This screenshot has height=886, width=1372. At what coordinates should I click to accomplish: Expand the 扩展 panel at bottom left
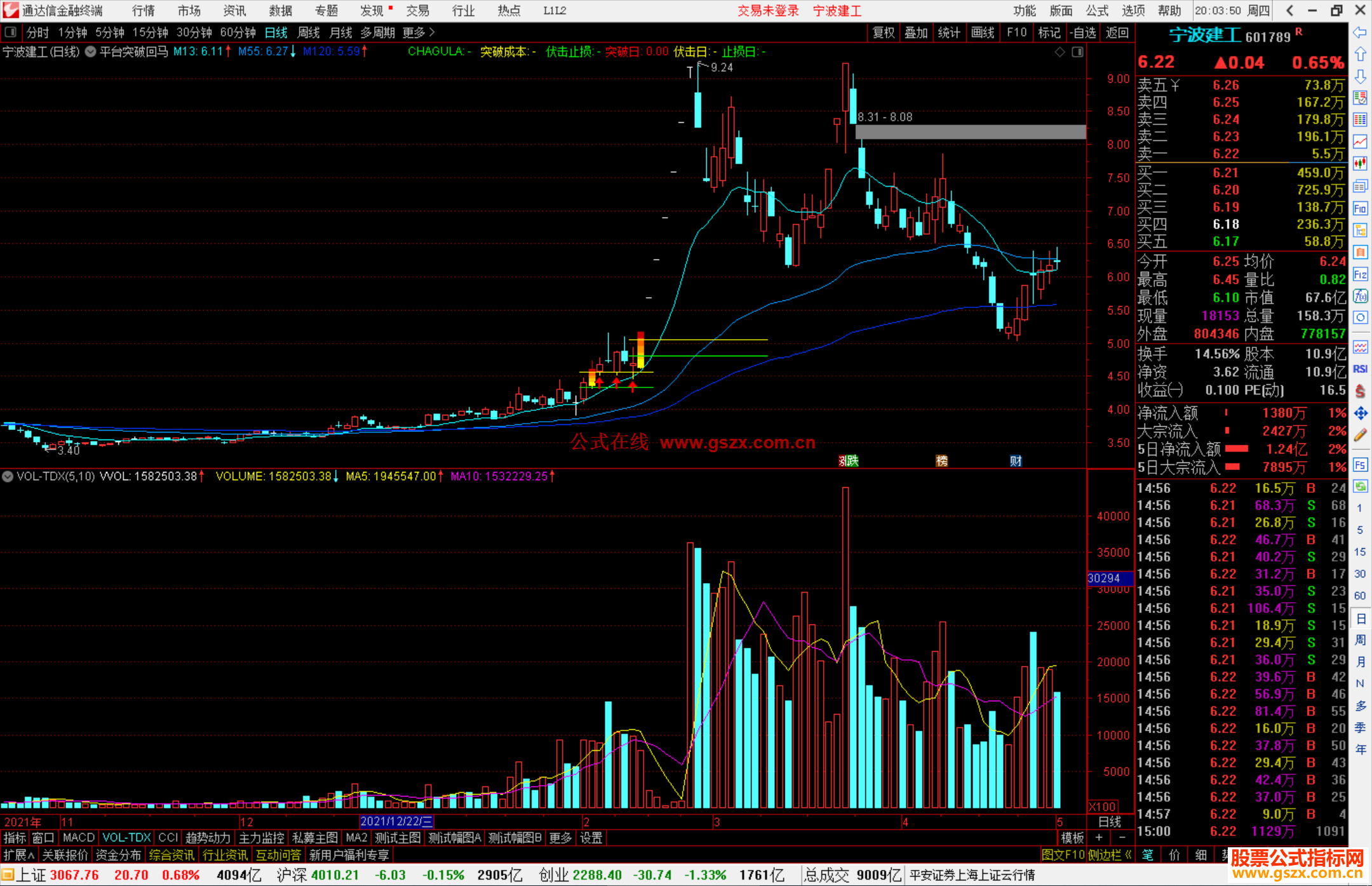[19, 855]
